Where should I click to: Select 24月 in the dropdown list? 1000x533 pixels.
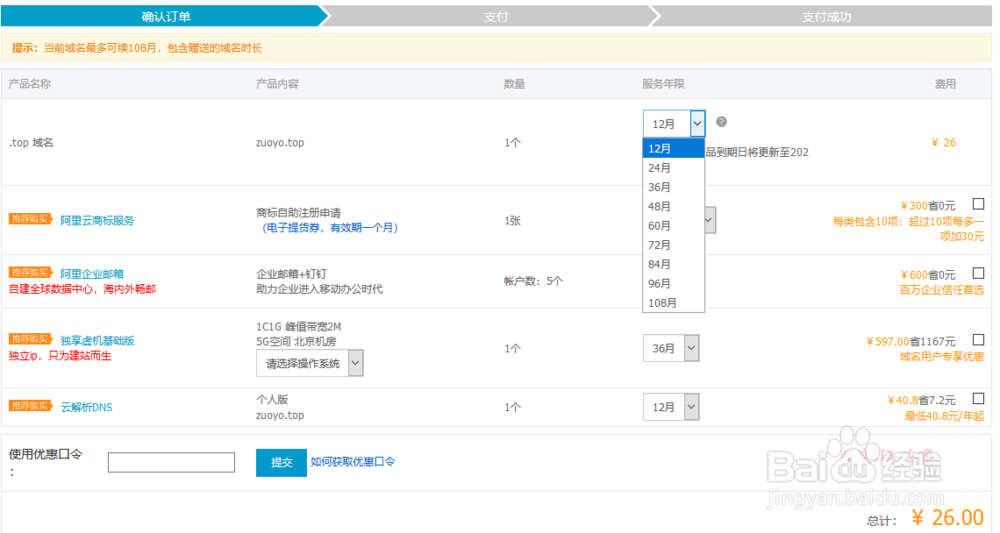(673, 168)
